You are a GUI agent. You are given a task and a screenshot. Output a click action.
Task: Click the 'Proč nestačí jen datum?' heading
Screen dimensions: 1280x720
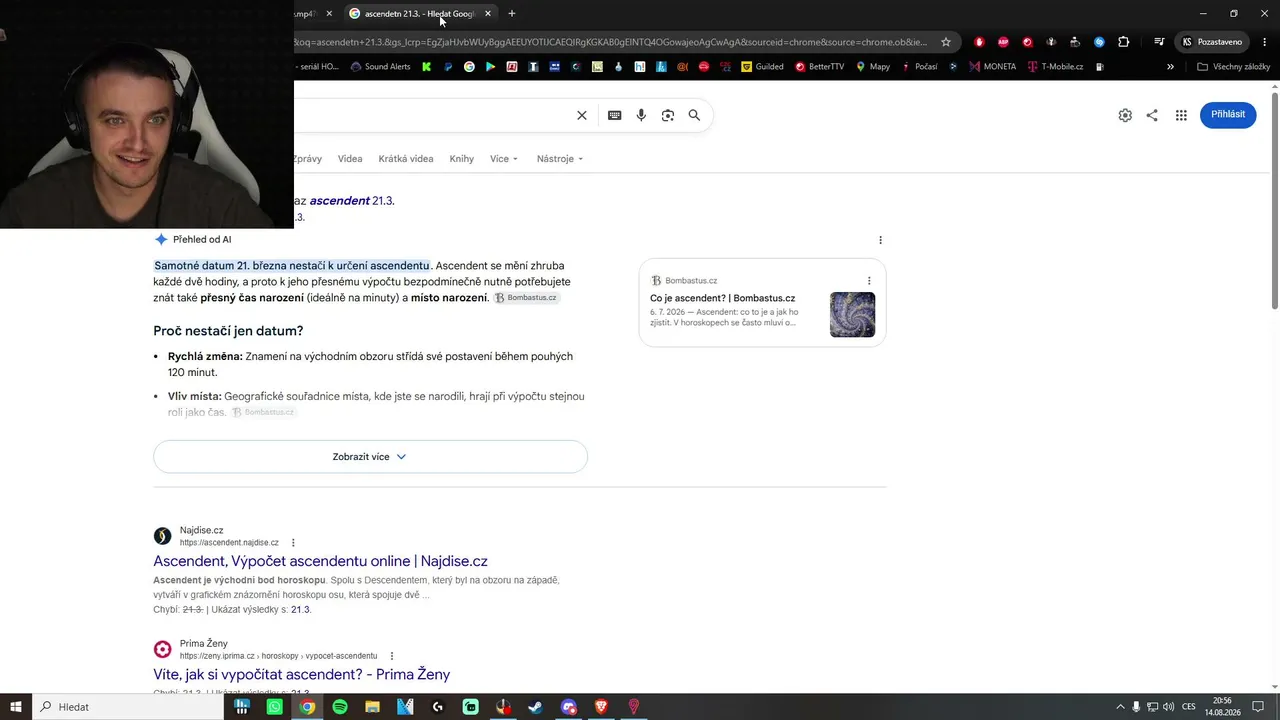(x=228, y=331)
